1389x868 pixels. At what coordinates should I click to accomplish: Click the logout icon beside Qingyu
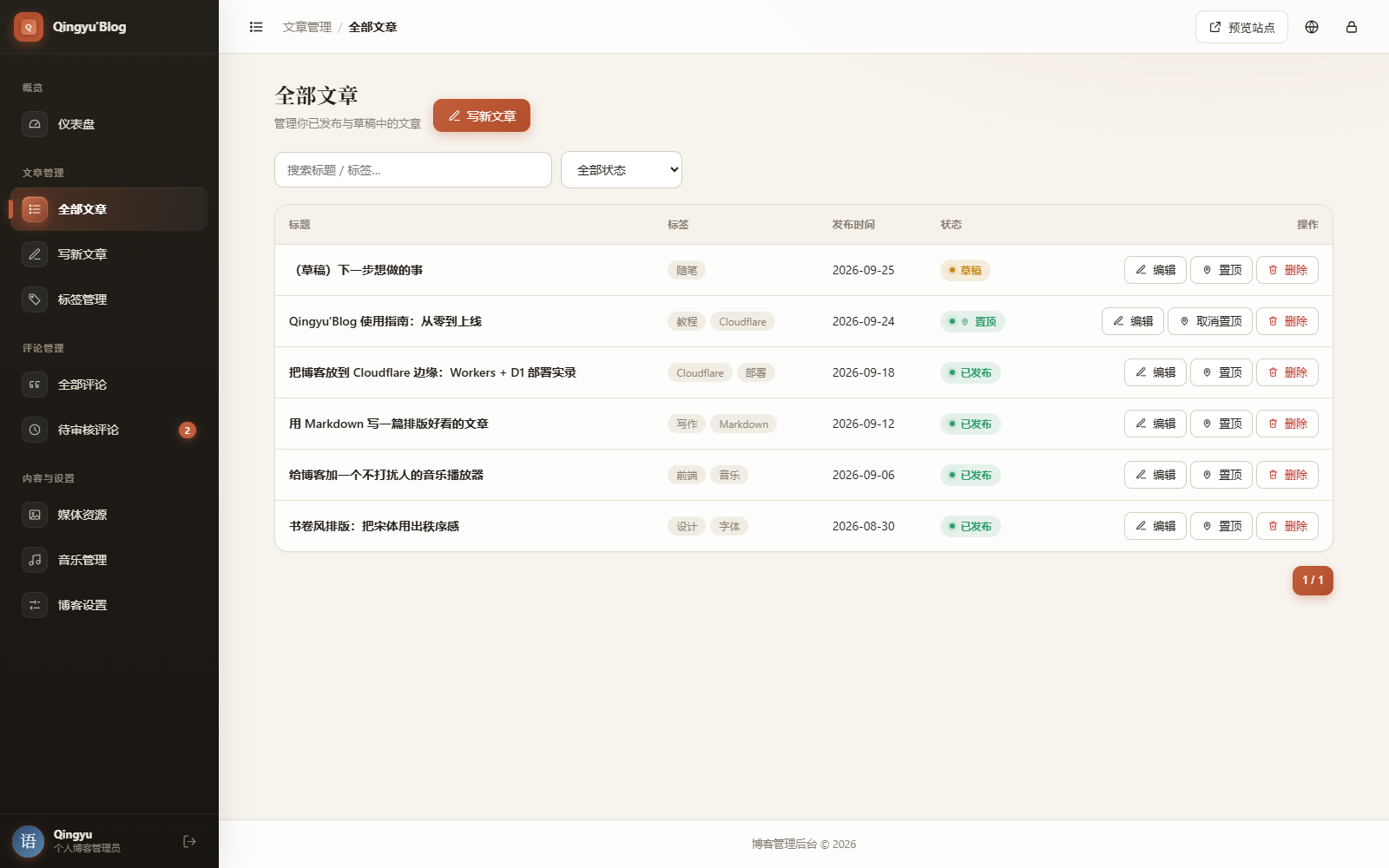point(189,841)
